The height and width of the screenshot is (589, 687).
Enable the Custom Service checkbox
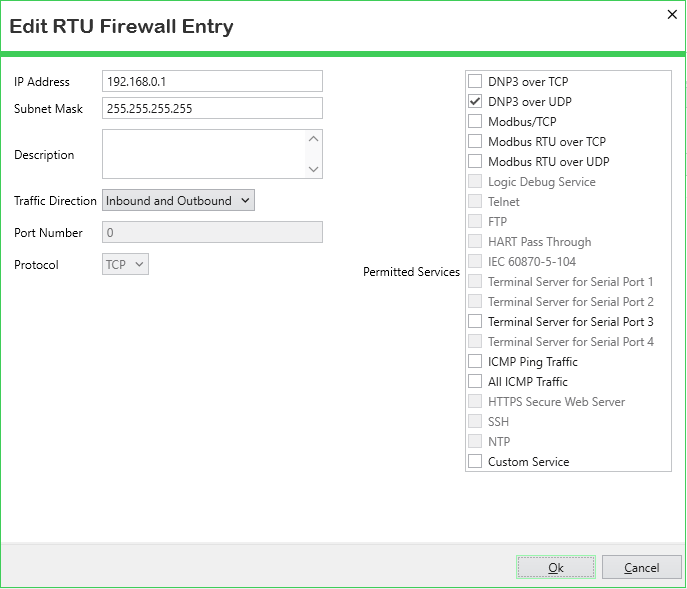coord(475,462)
